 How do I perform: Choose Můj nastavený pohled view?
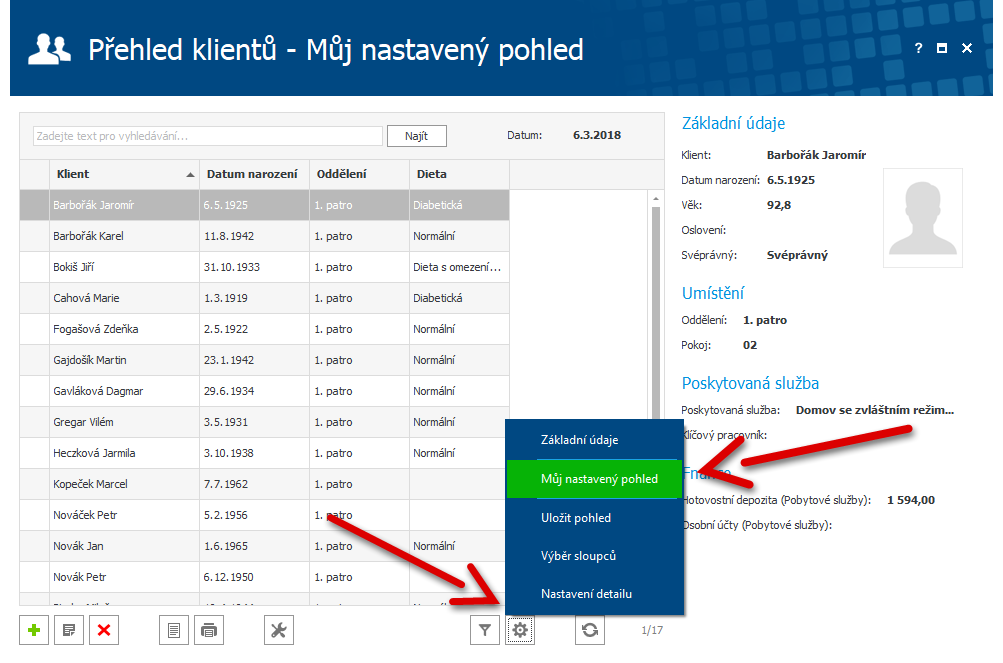click(x=594, y=479)
